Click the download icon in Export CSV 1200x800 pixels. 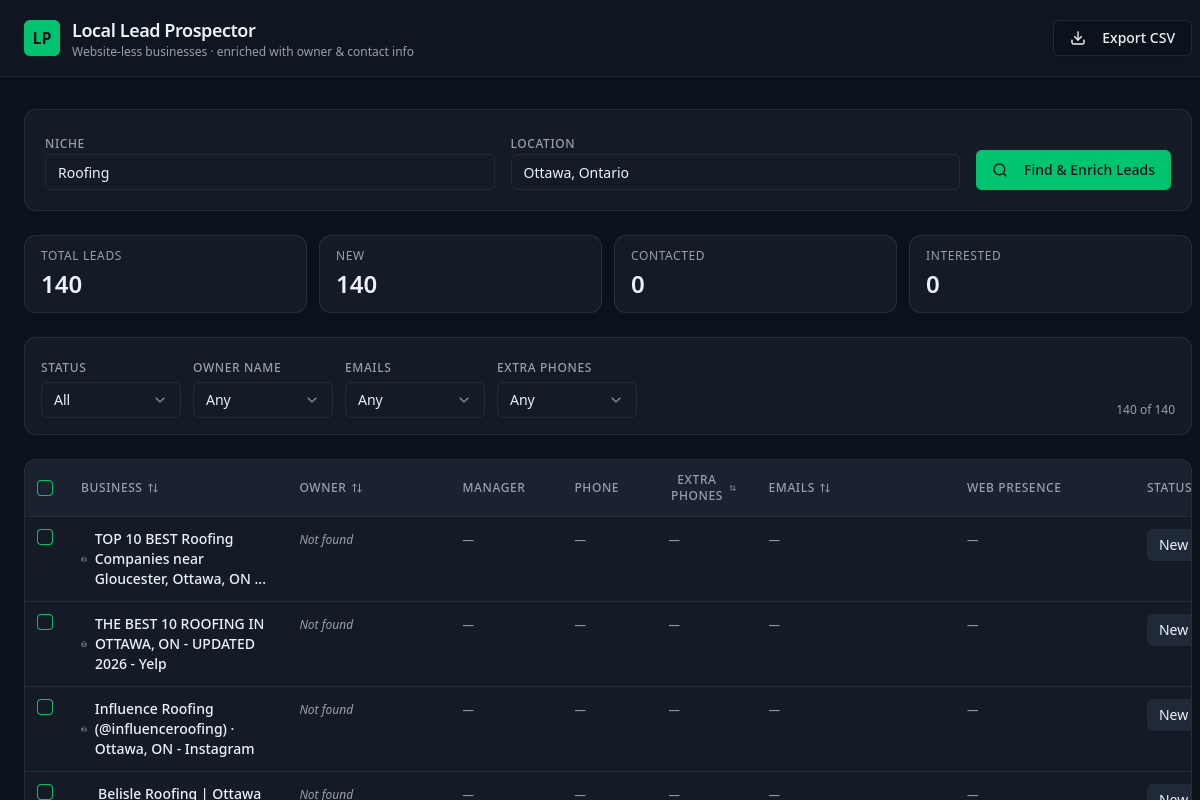1078,38
